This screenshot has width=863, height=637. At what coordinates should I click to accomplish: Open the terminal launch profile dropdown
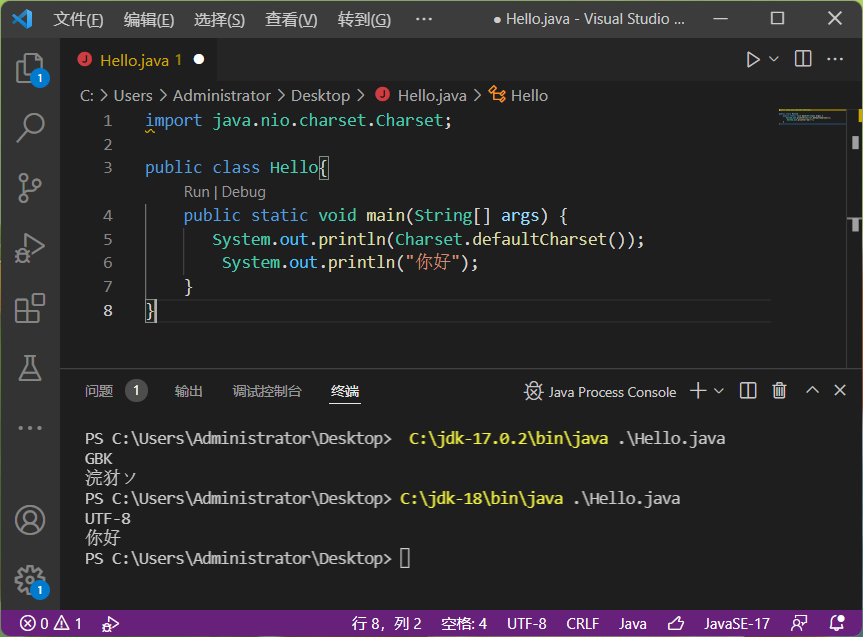718,391
